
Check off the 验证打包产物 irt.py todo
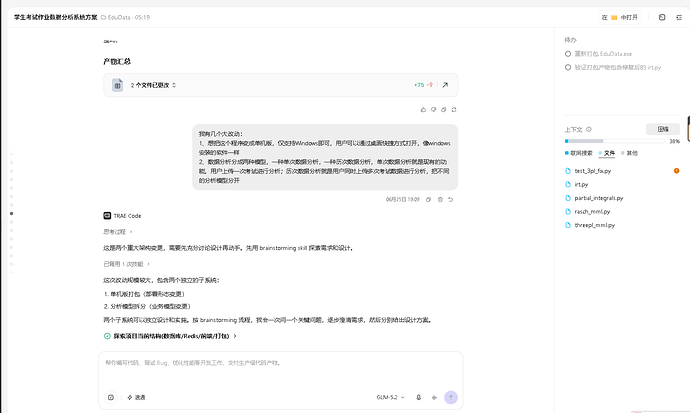pyautogui.click(x=568, y=67)
